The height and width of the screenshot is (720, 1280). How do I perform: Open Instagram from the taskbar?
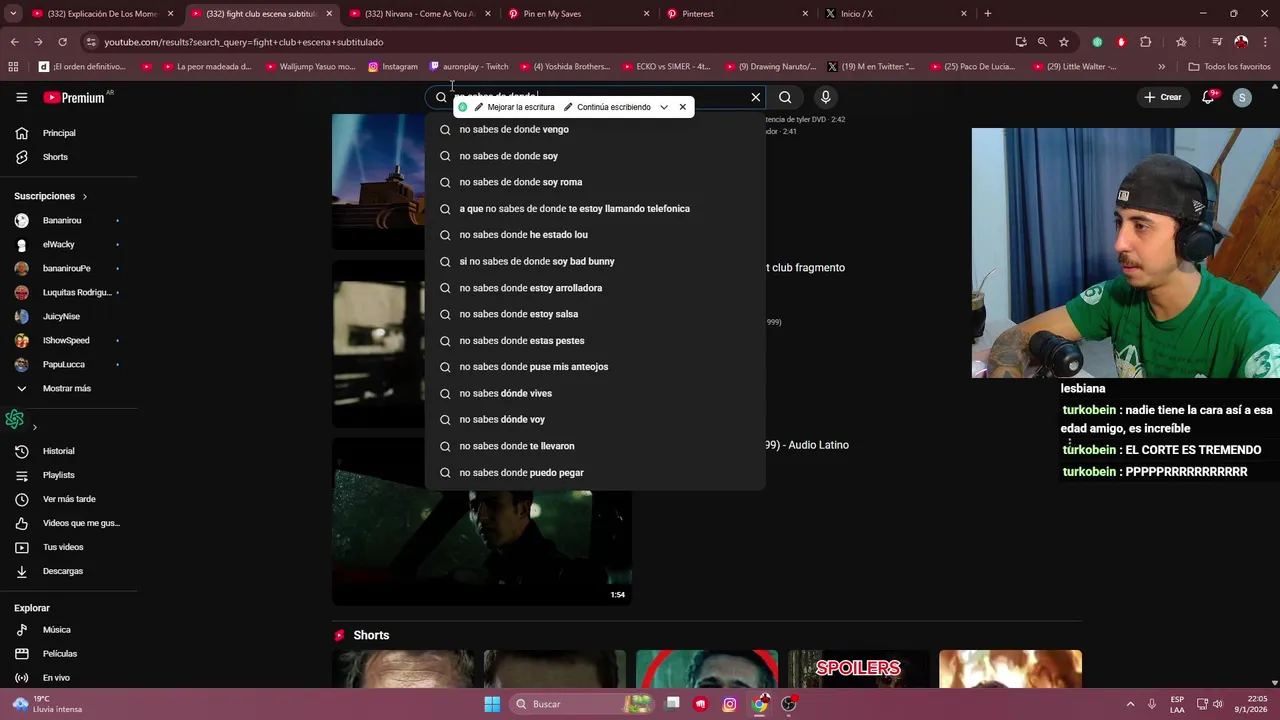point(730,704)
